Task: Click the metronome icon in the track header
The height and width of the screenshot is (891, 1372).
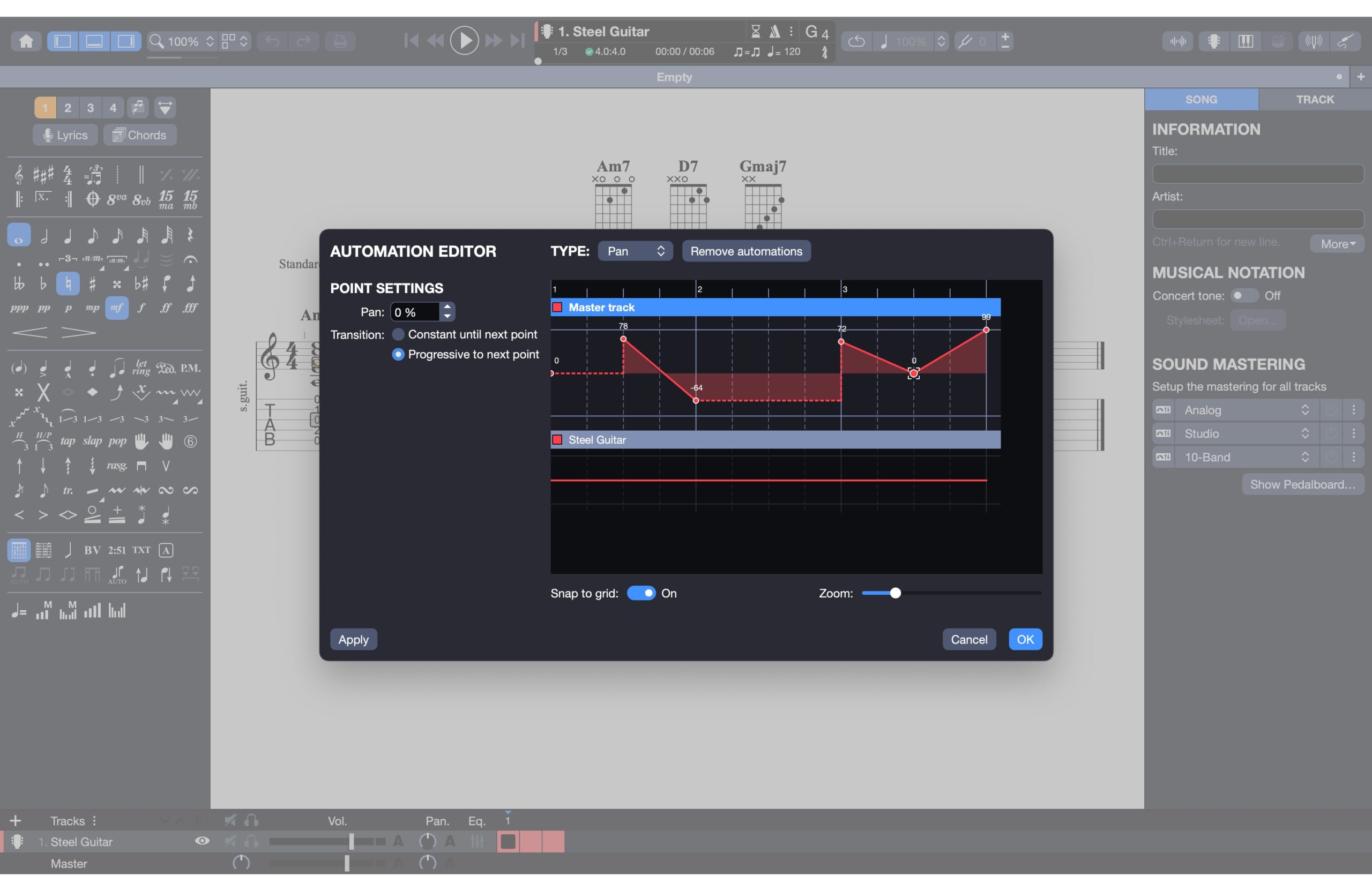Action: tap(775, 32)
